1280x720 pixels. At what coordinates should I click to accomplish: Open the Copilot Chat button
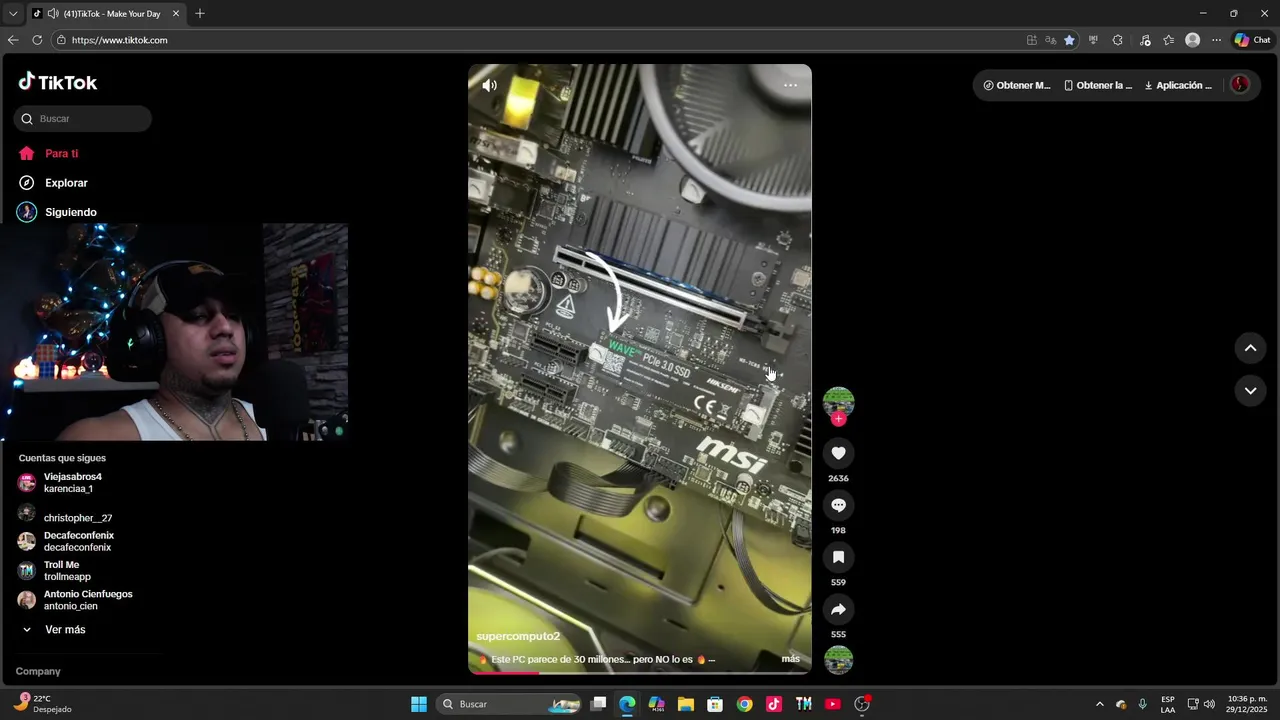pyautogui.click(x=1252, y=40)
